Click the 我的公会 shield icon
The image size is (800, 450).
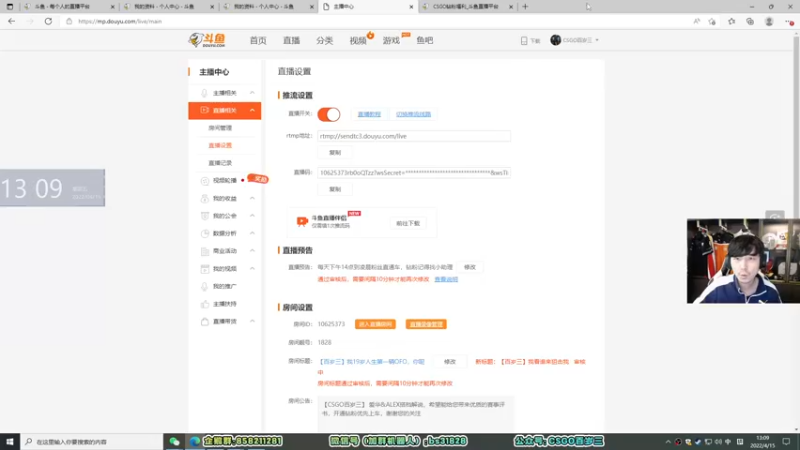(x=205, y=216)
